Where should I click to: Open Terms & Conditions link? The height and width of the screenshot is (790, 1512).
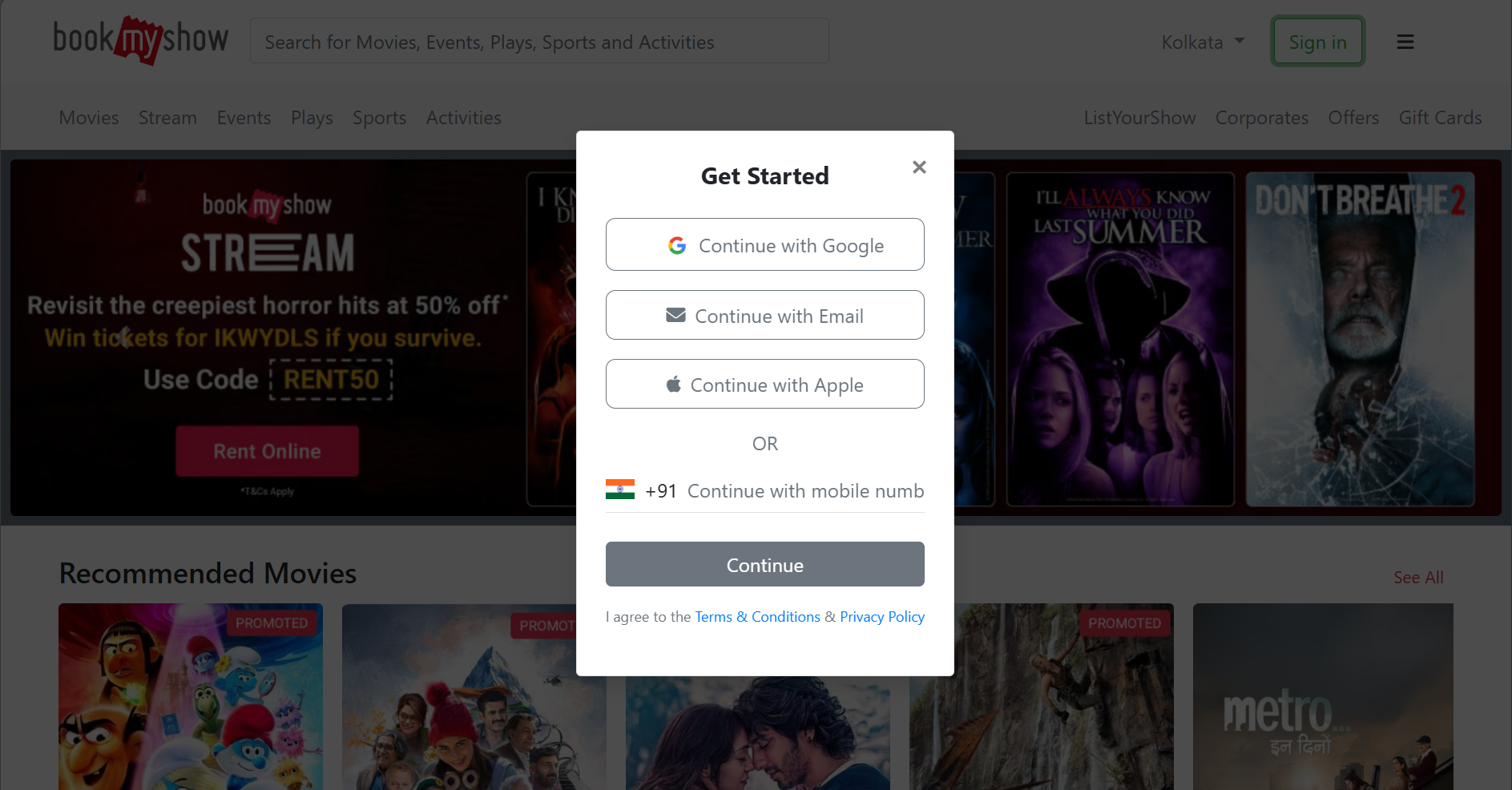click(x=757, y=616)
